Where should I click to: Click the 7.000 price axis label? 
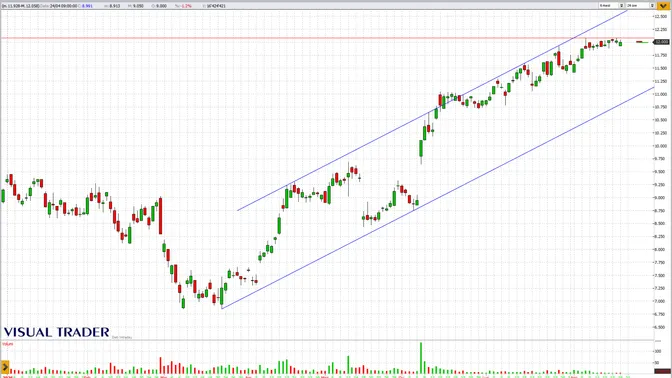tap(660, 301)
